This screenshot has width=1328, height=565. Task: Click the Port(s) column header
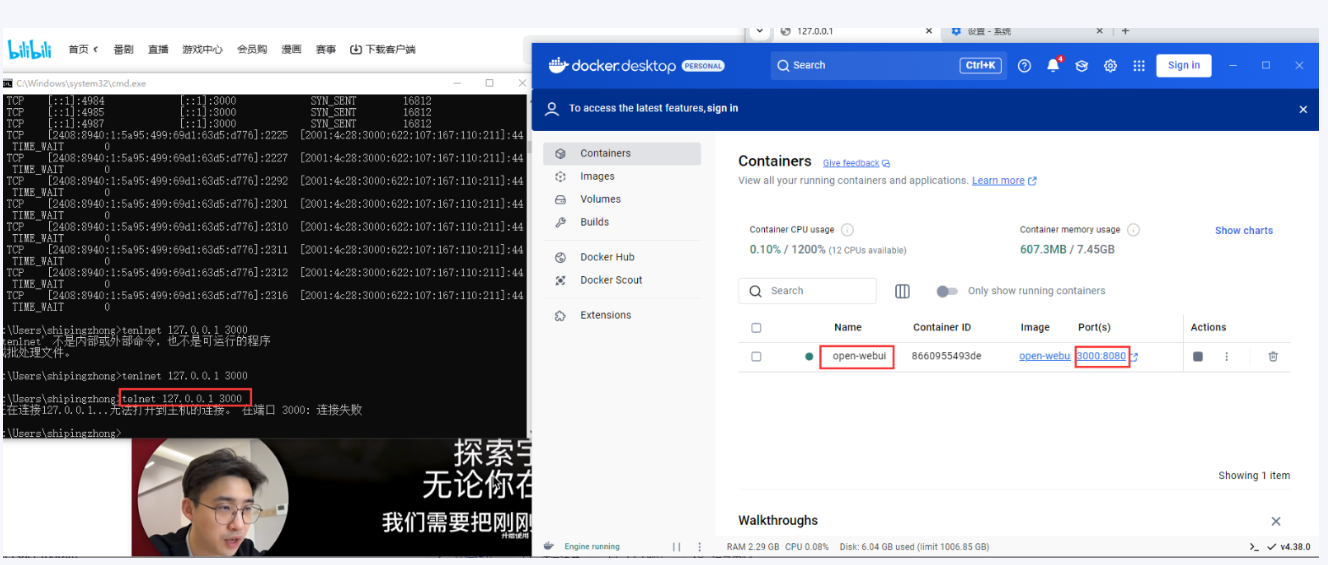1094,328
